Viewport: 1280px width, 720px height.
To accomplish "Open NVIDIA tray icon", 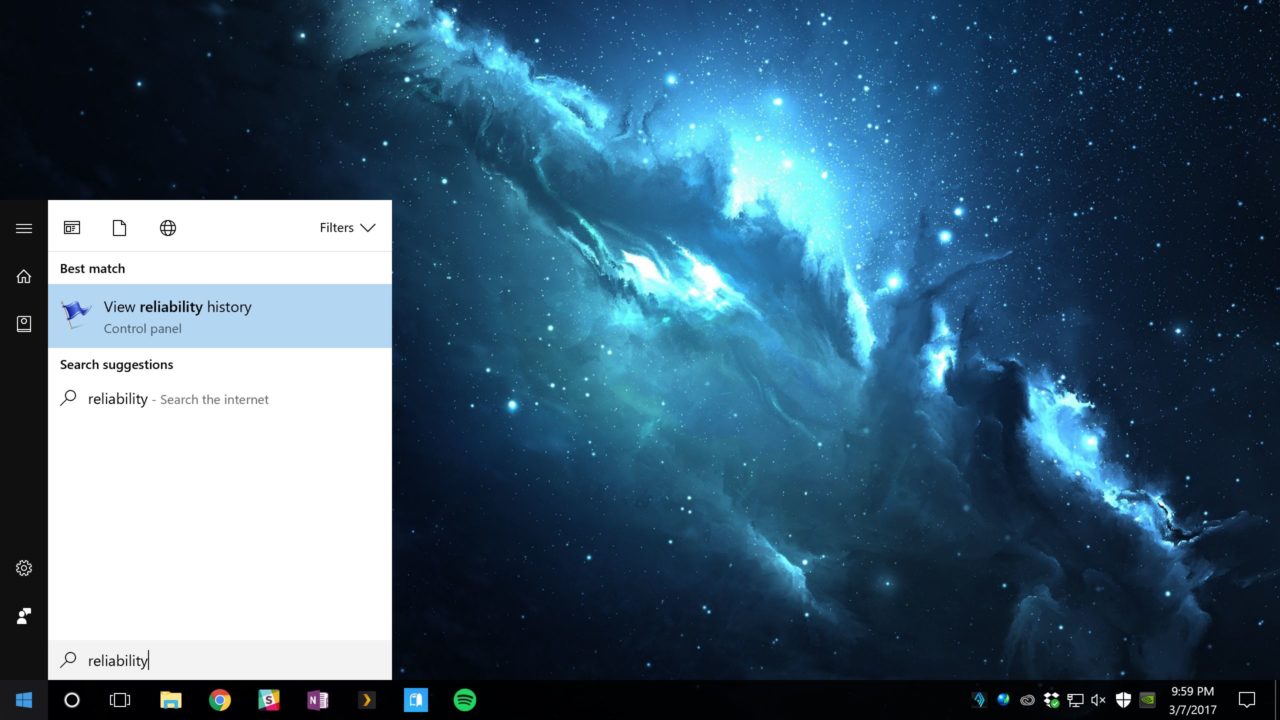I will [x=1147, y=700].
